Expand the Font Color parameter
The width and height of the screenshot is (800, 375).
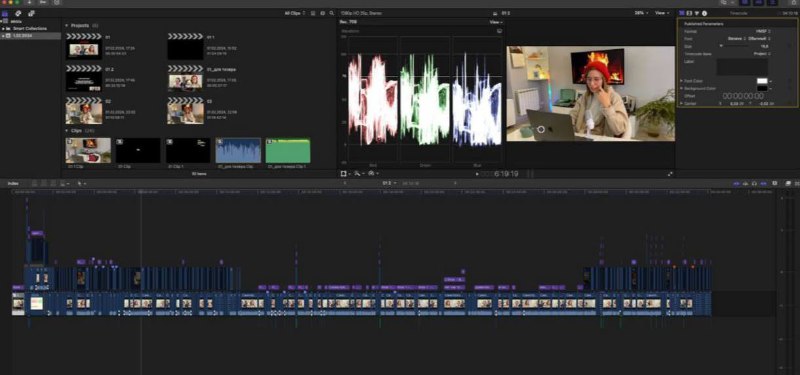point(681,81)
